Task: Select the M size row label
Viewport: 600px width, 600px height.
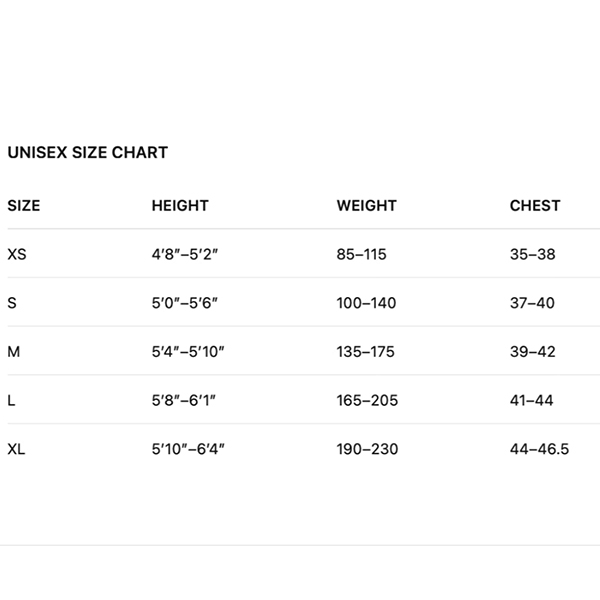Action: click(x=13, y=352)
